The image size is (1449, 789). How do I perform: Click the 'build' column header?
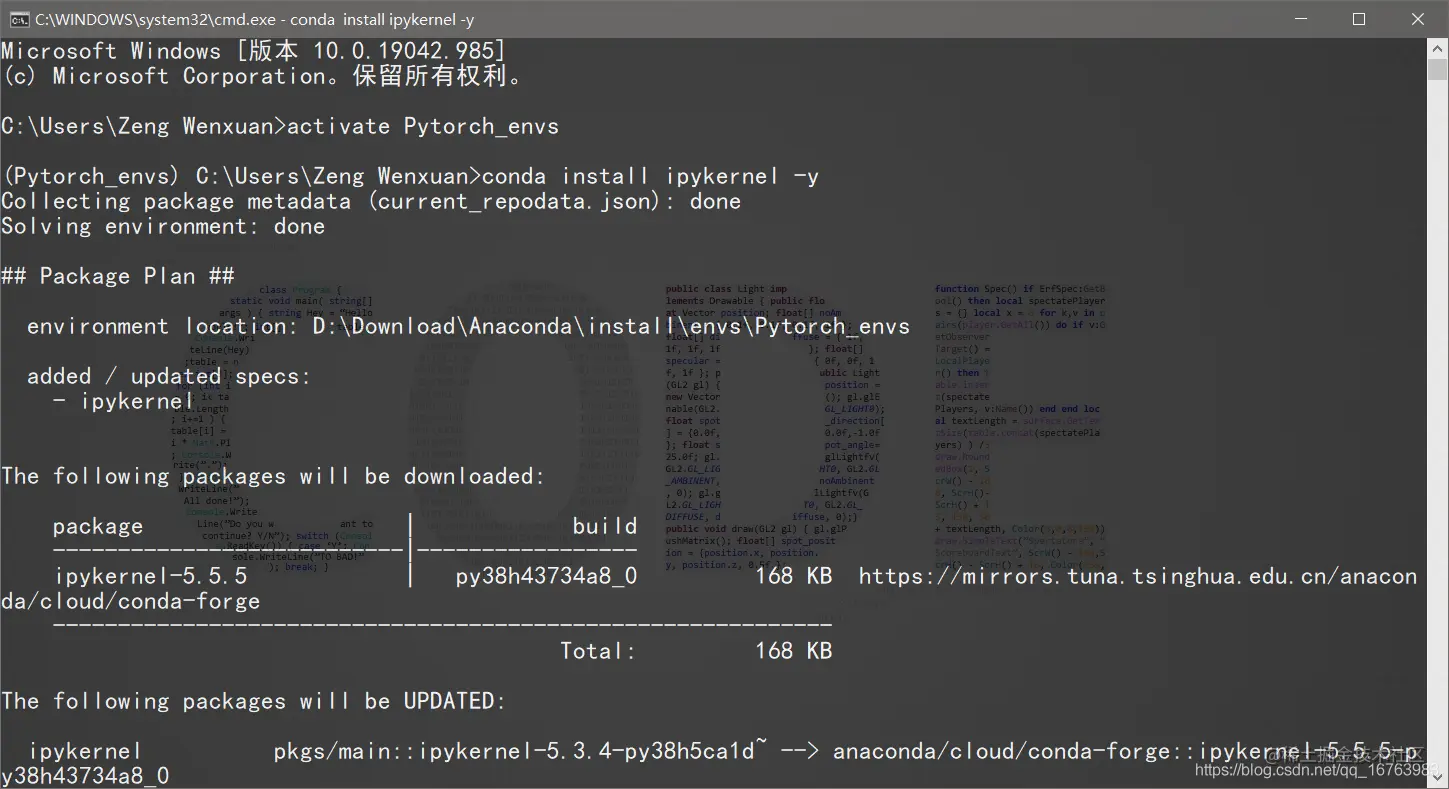(605, 526)
